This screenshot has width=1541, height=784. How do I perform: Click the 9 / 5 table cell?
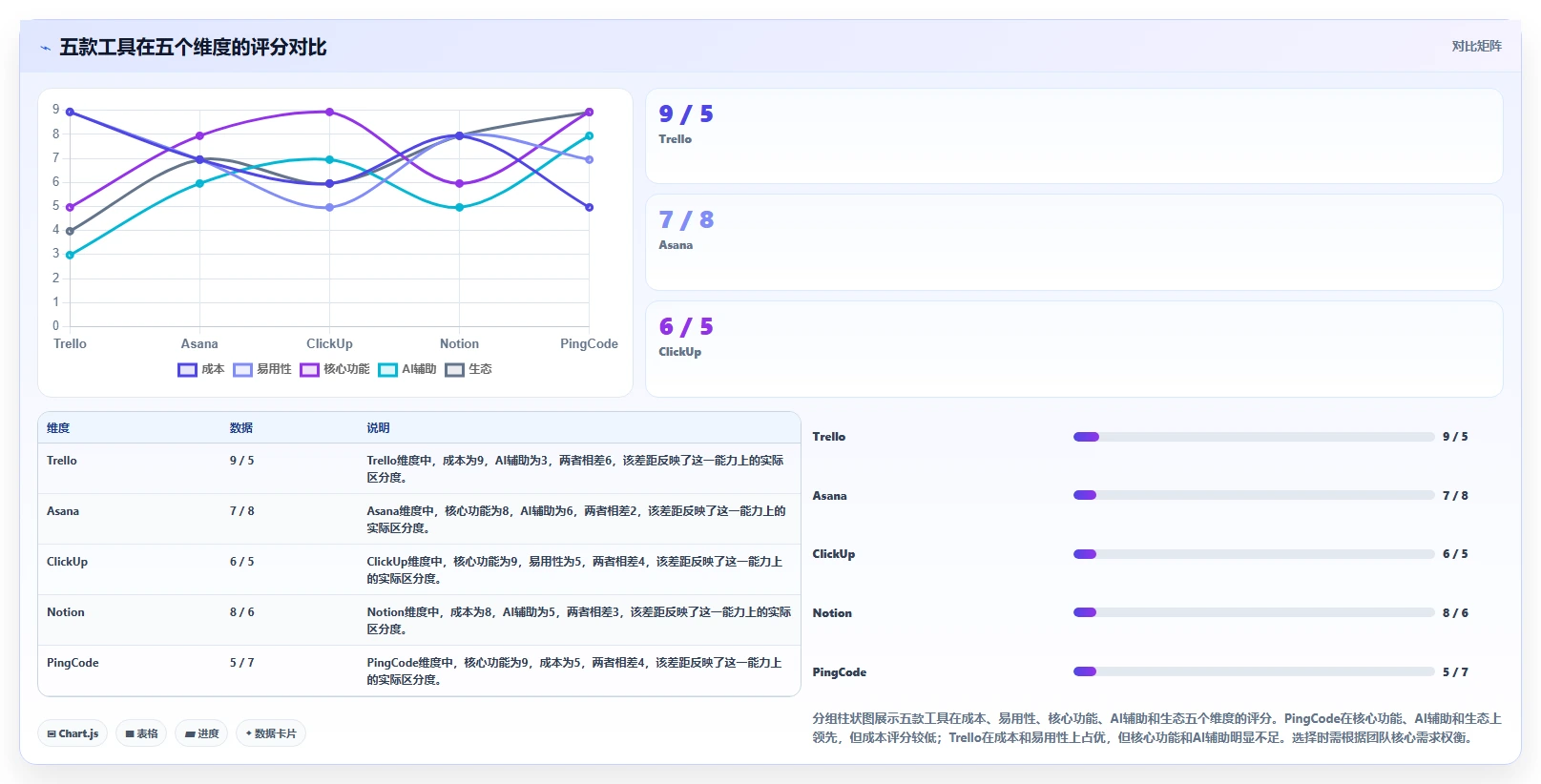(241, 461)
